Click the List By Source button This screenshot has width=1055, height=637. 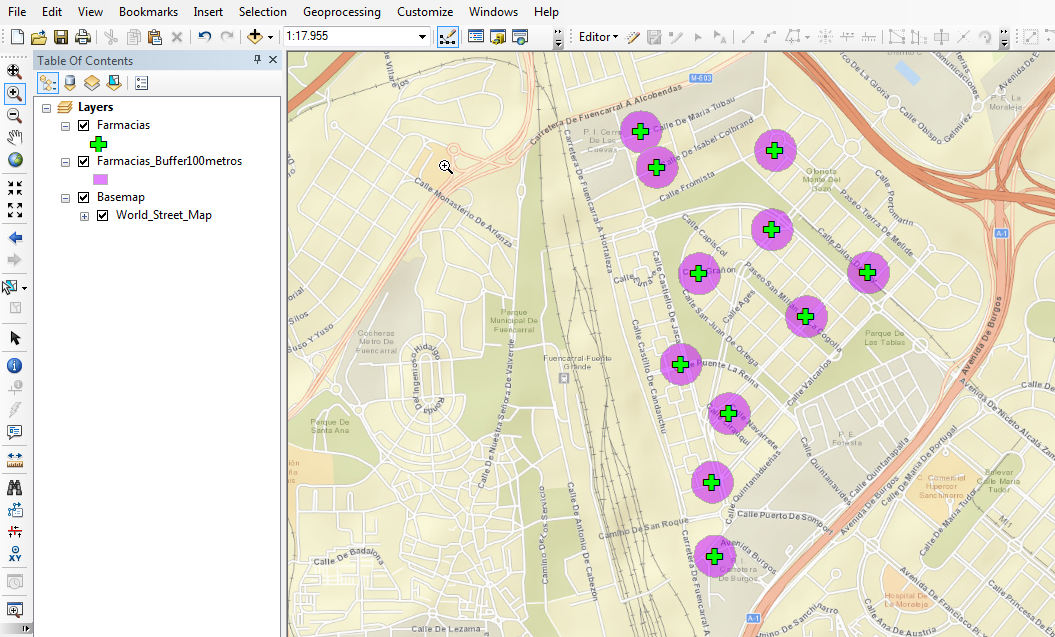[x=70, y=83]
